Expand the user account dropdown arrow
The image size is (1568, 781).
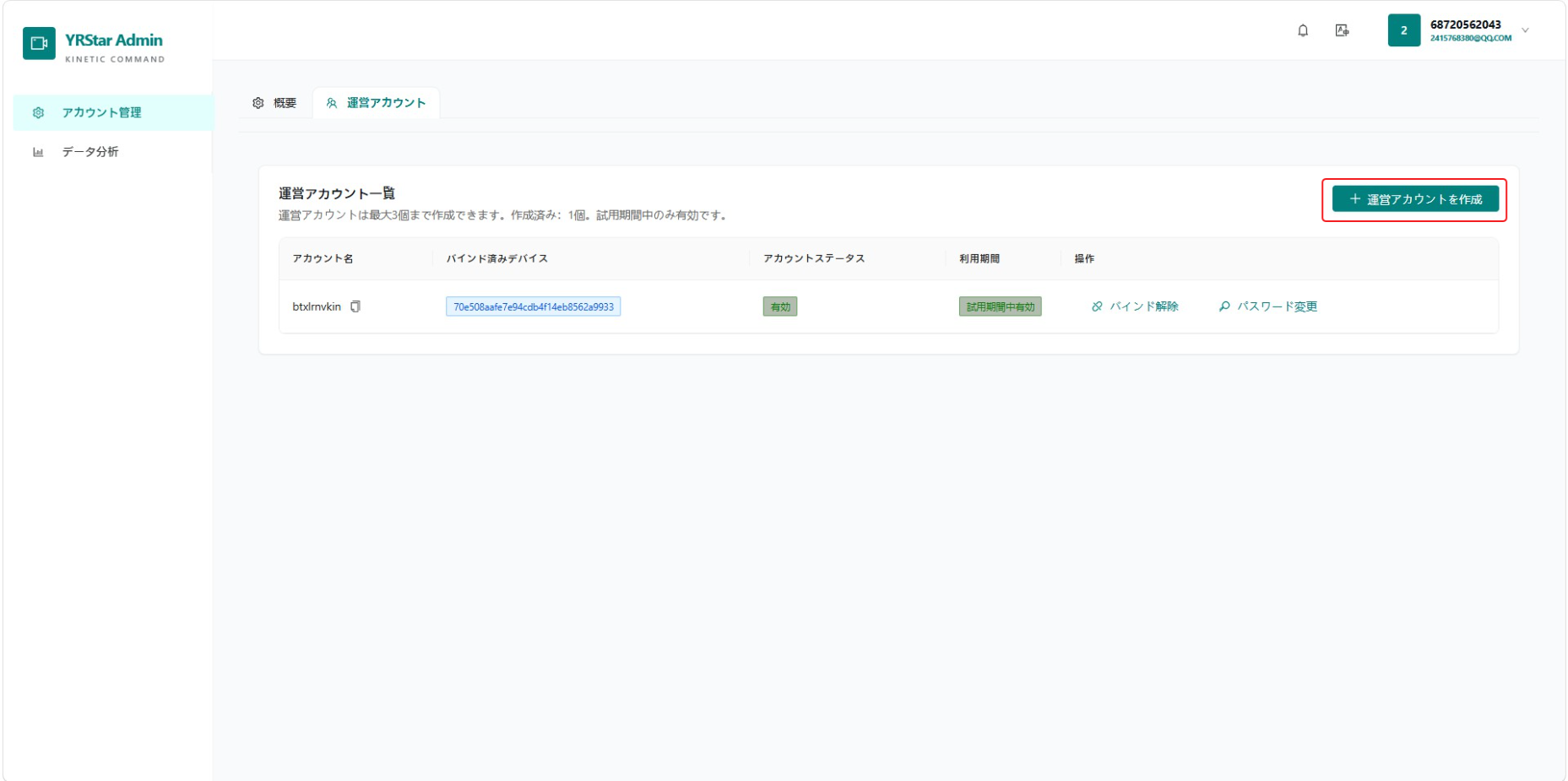(1525, 30)
